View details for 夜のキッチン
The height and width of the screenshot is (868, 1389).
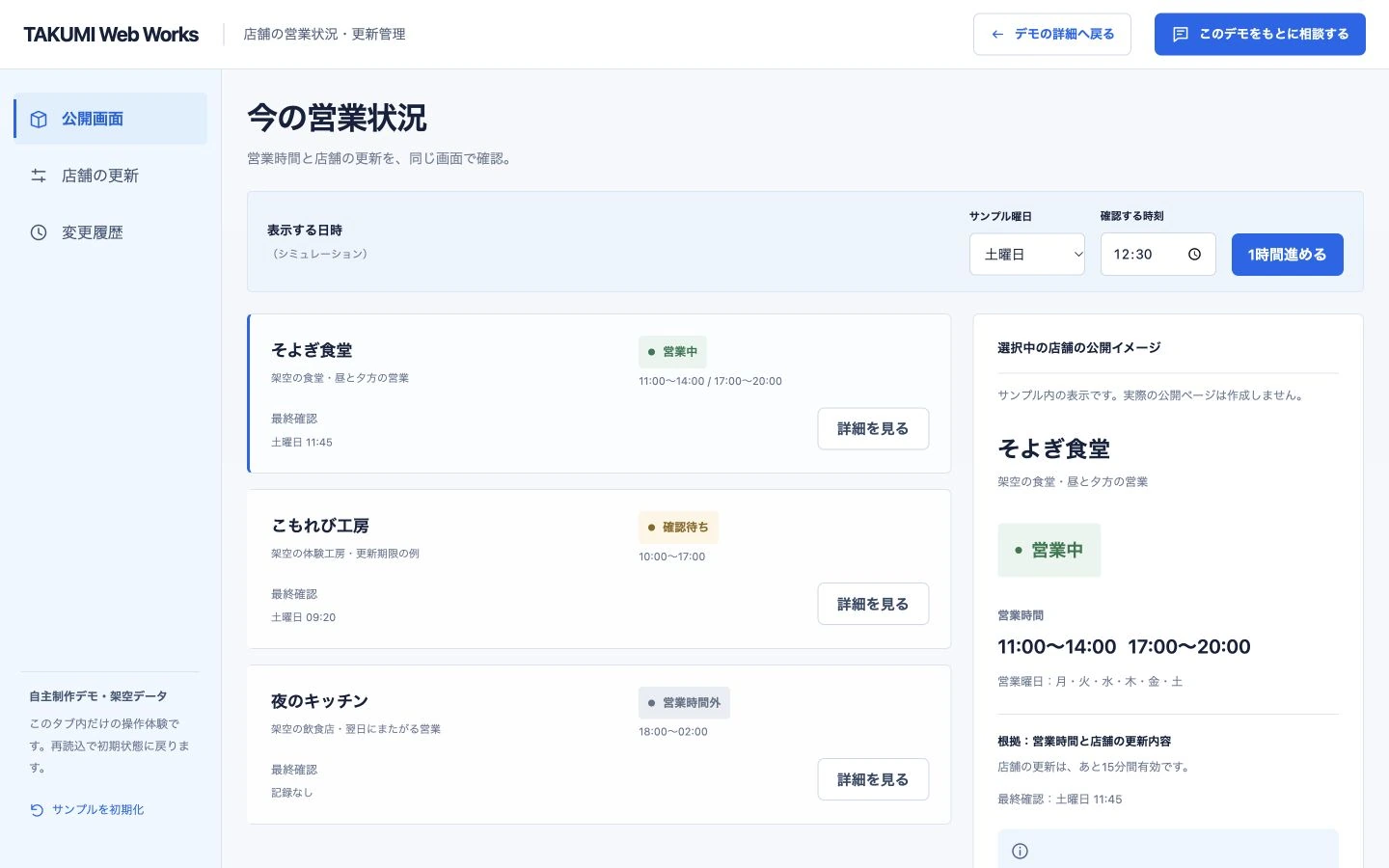[x=873, y=779]
